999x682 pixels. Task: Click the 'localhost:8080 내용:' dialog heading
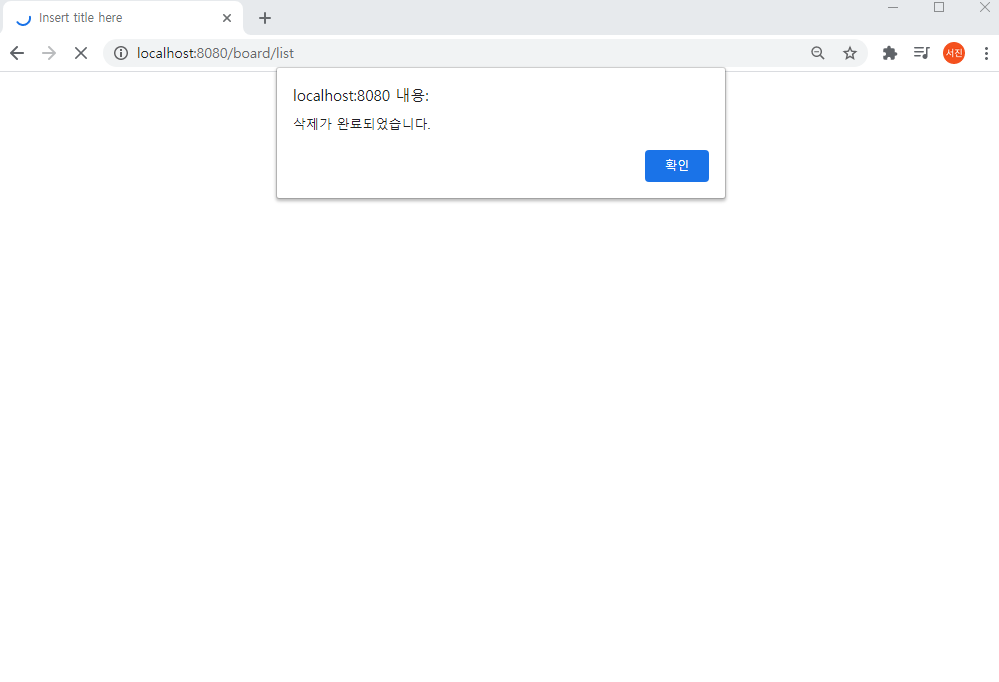(361, 96)
